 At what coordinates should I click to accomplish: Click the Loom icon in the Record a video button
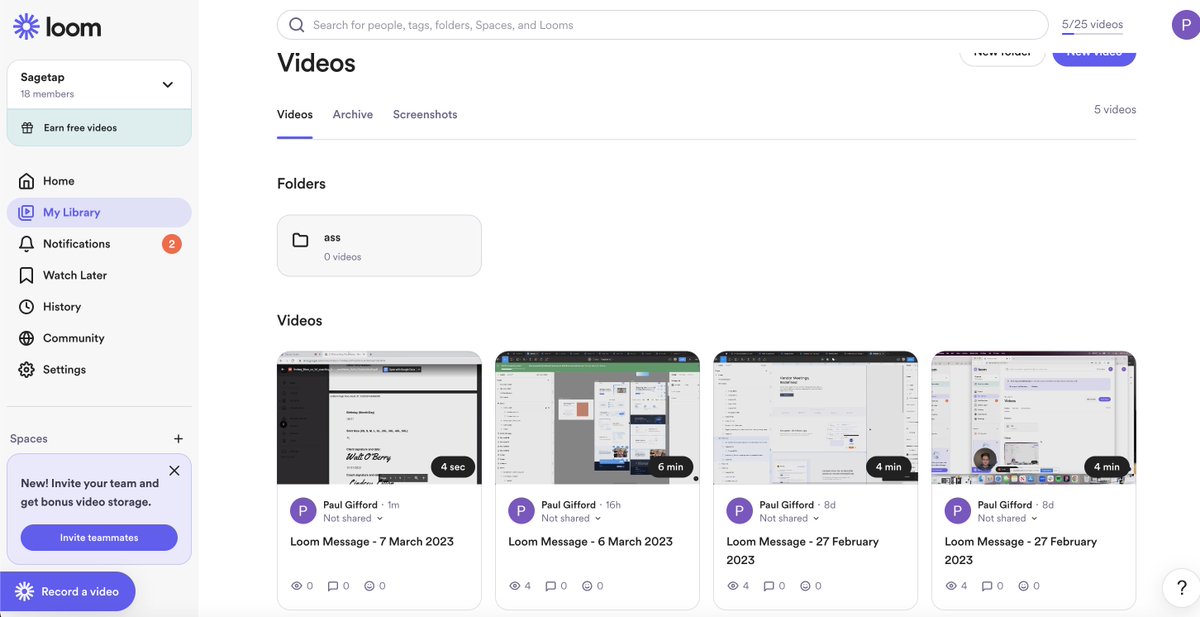(25, 592)
